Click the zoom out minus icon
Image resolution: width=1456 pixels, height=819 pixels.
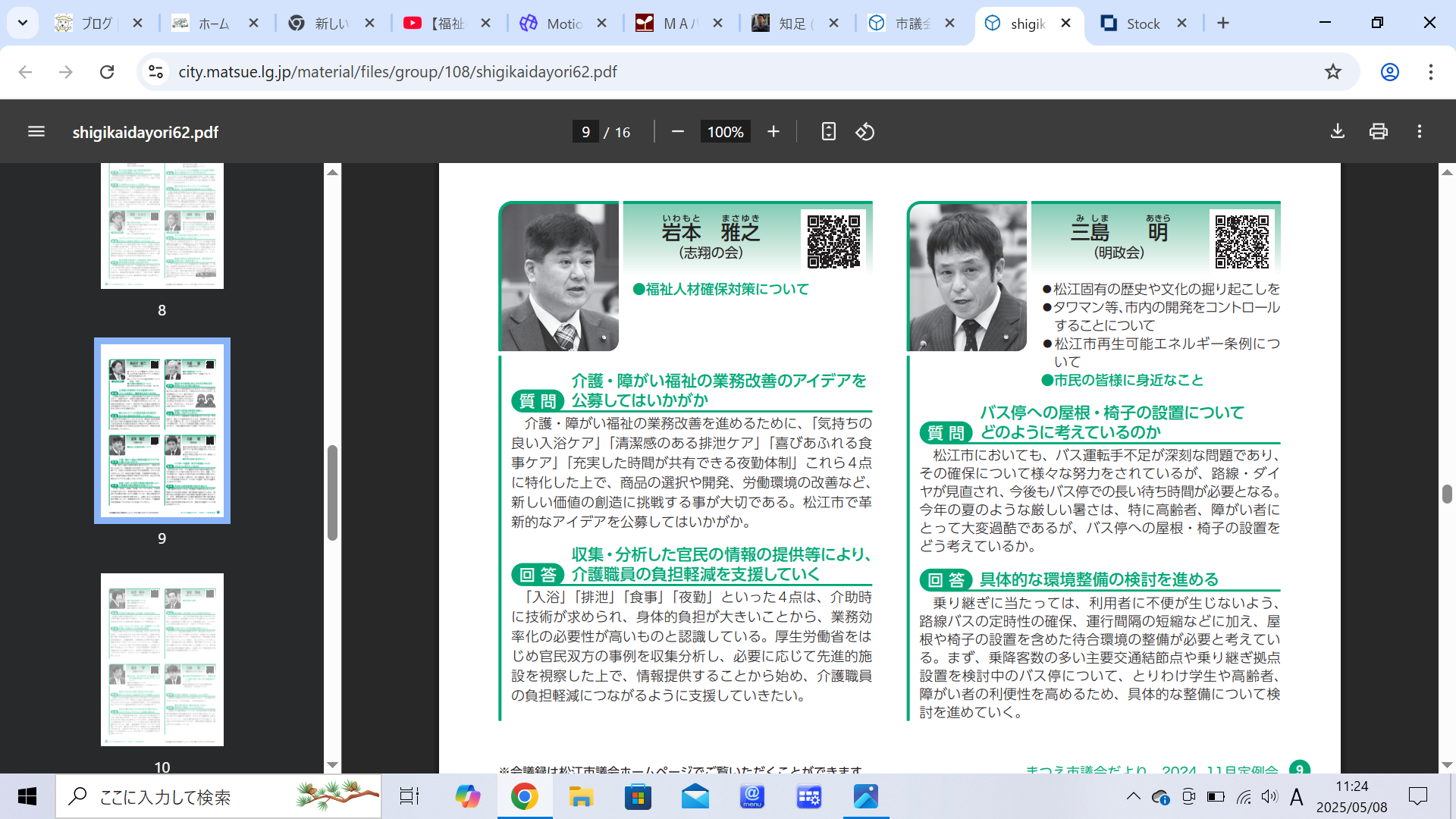[678, 132]
